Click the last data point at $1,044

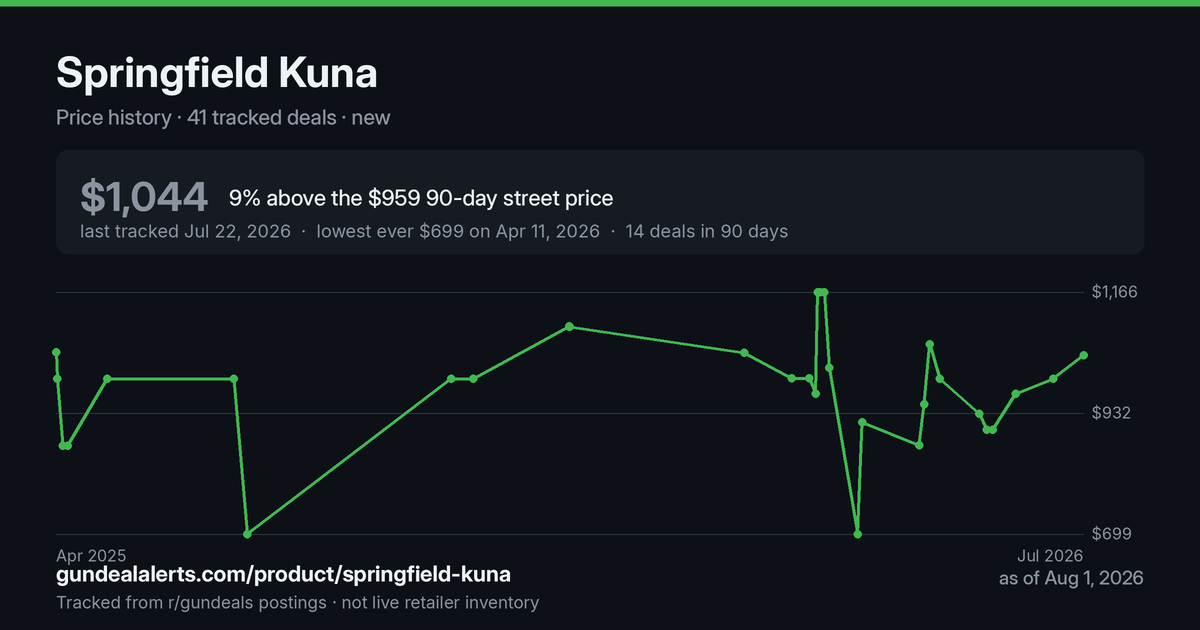(1084, 355)
